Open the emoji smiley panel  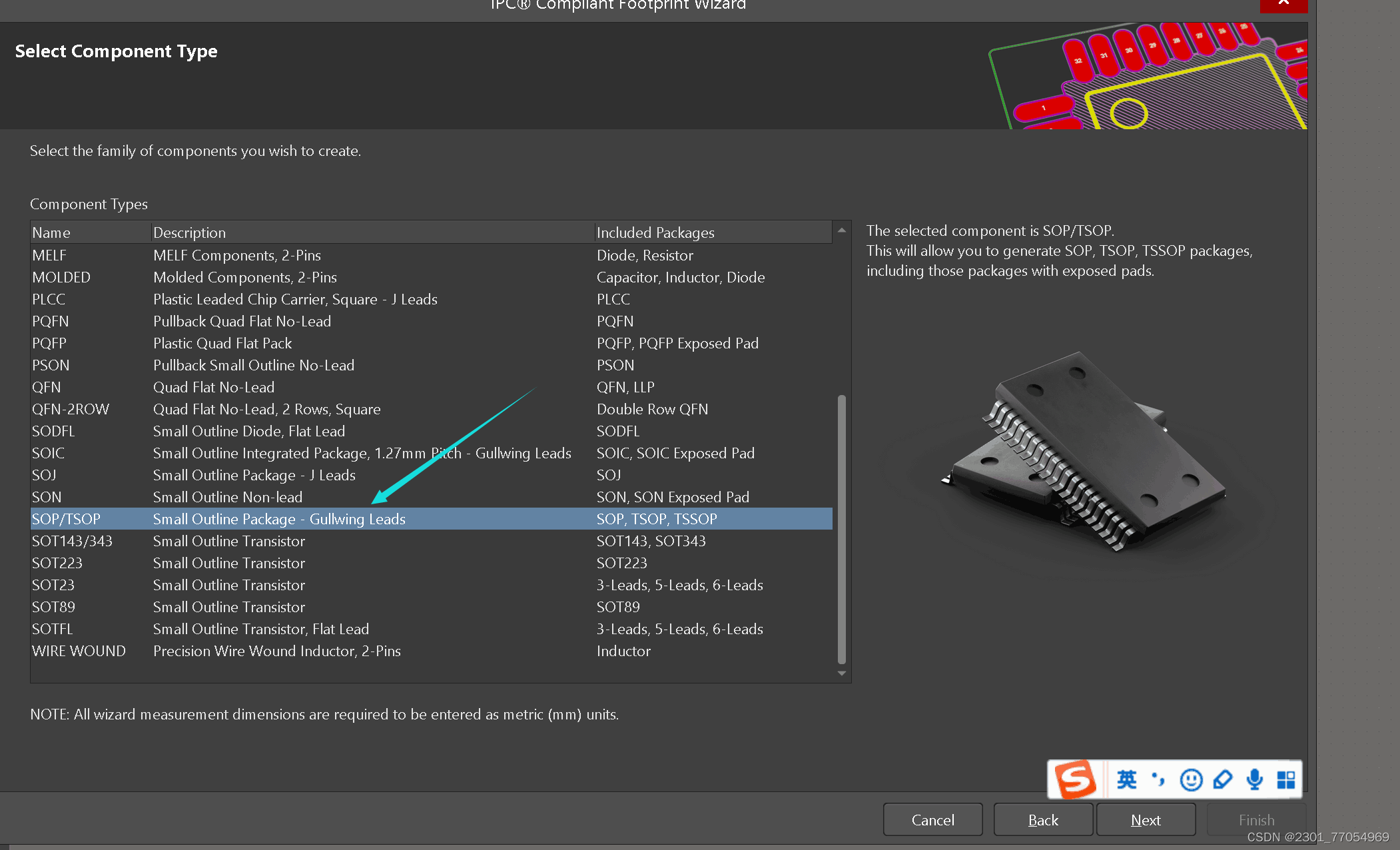[x=1191, y=779]
